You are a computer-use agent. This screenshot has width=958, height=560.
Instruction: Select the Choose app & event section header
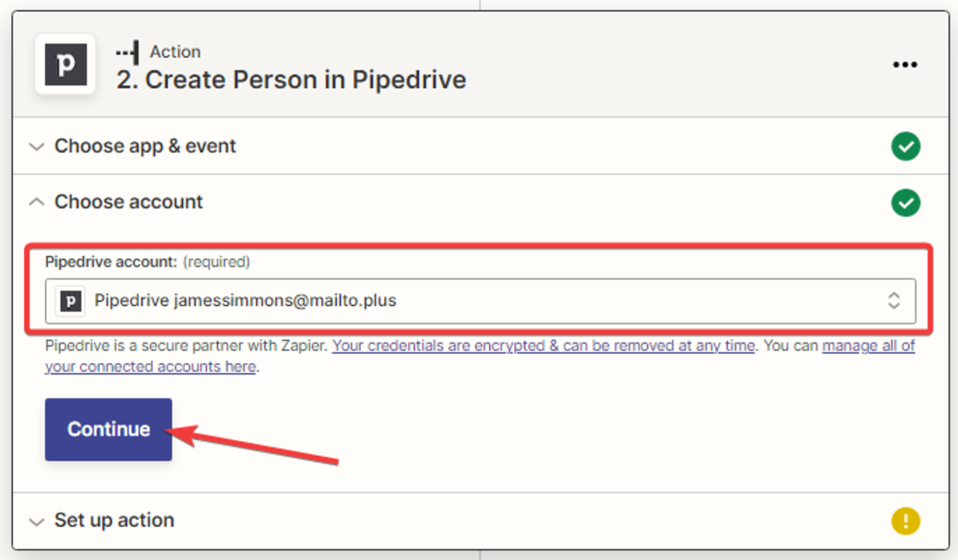(145, 146)
